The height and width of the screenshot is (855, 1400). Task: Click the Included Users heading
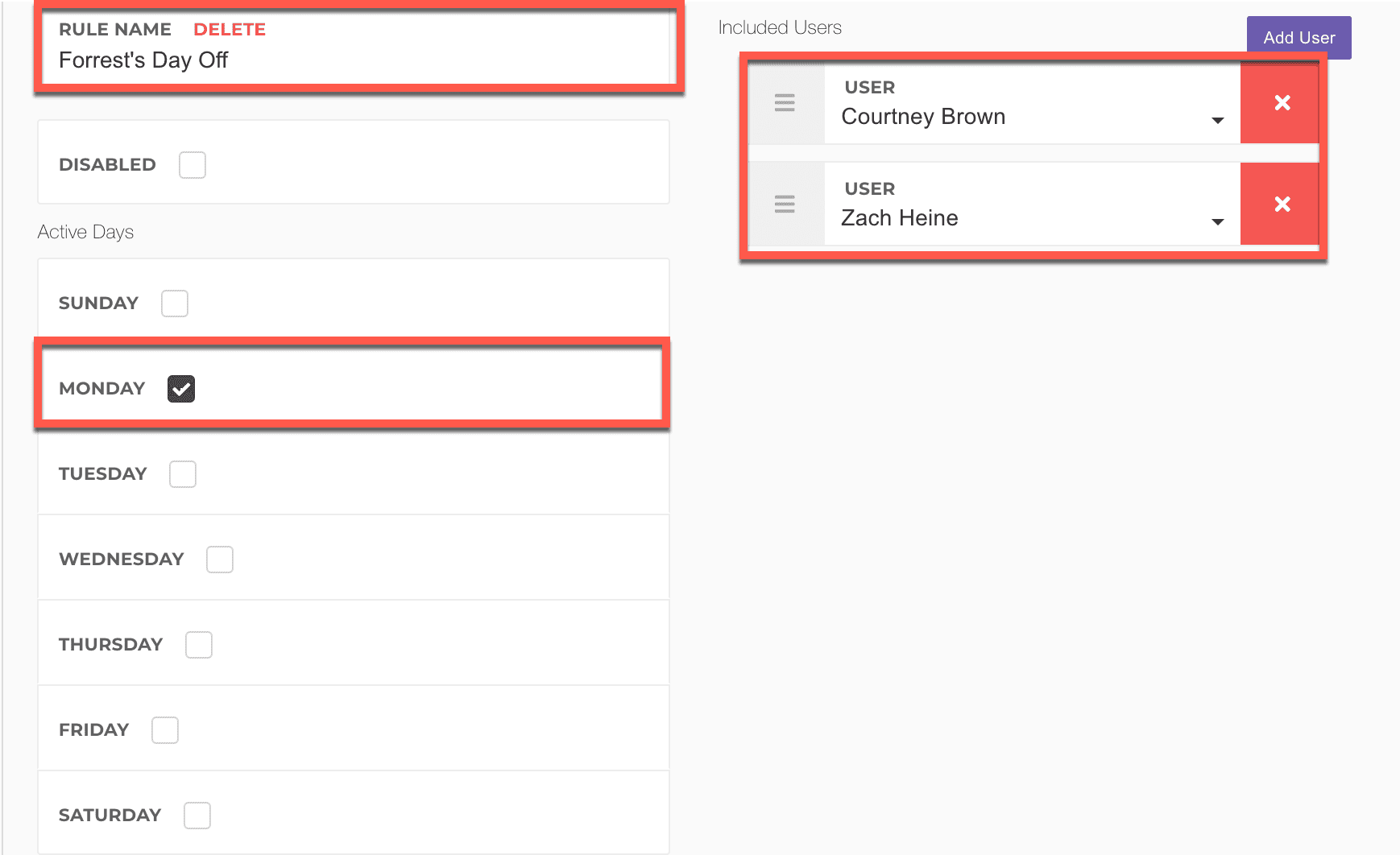click(780, 27)
